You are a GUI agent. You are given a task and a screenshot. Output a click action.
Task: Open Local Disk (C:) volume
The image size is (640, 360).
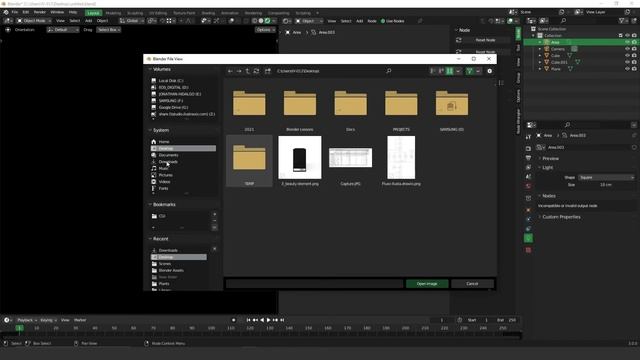click(x=183, y=81)
